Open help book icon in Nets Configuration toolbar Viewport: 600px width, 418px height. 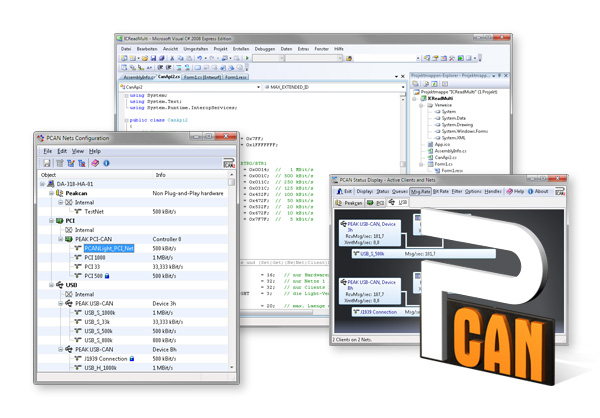[95, 163]
